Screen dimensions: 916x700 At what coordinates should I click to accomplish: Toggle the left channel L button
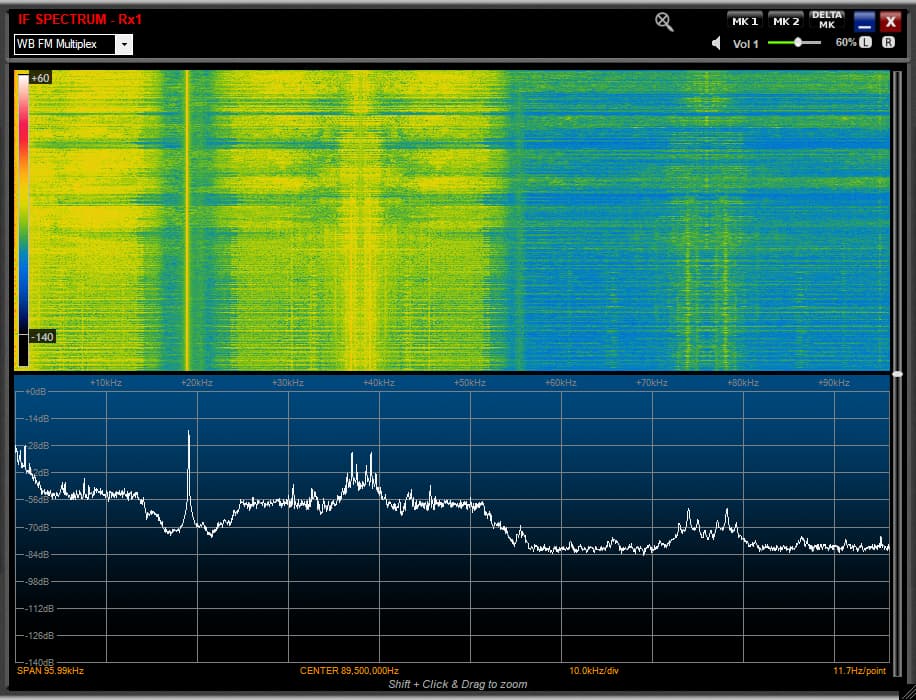(x=865, y=43)
